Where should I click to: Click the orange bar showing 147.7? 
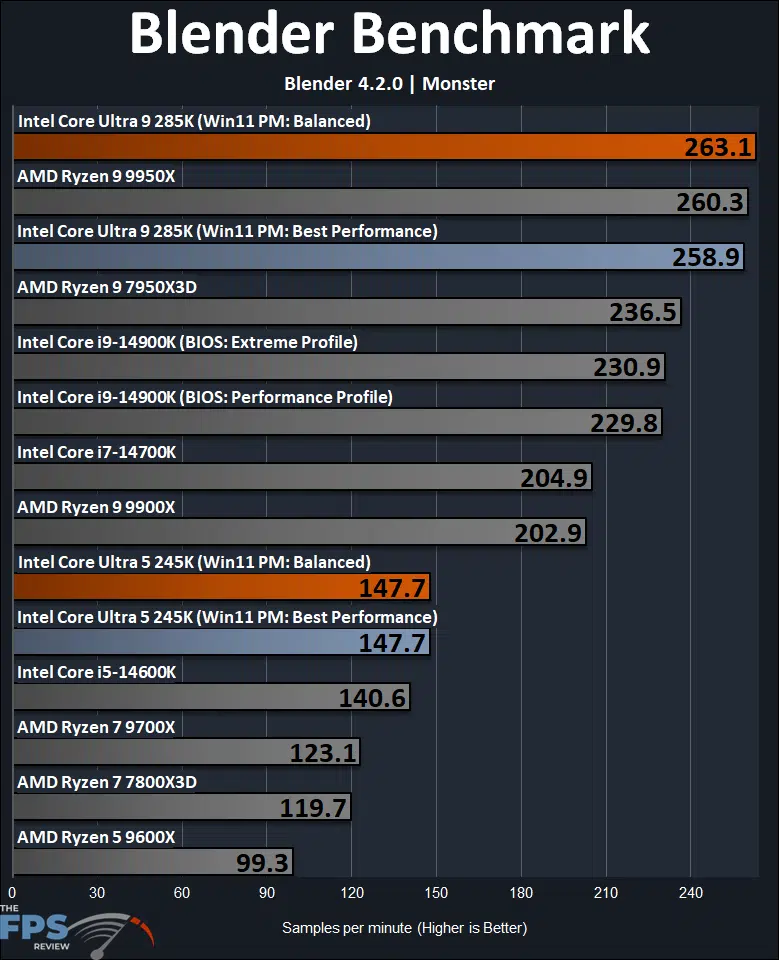(x=222, y=588)
